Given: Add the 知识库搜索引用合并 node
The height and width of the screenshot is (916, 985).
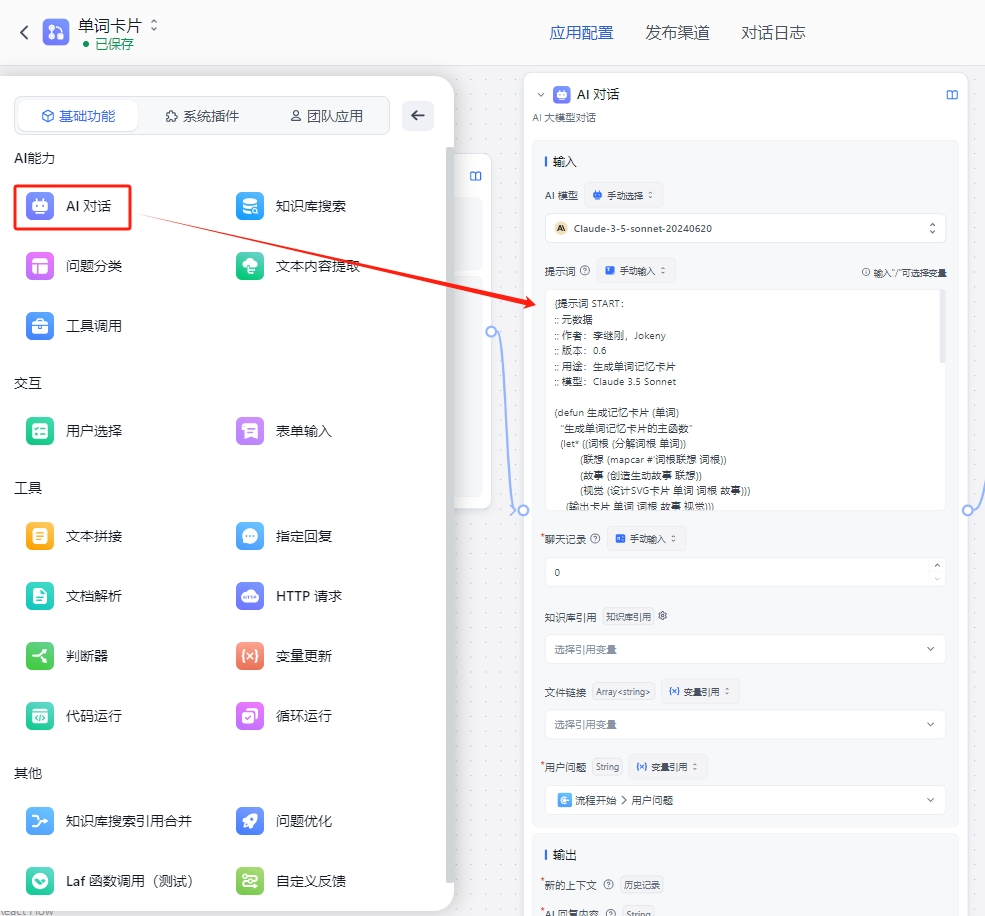Looking at the screenshot, I should (x=109, y=821).
